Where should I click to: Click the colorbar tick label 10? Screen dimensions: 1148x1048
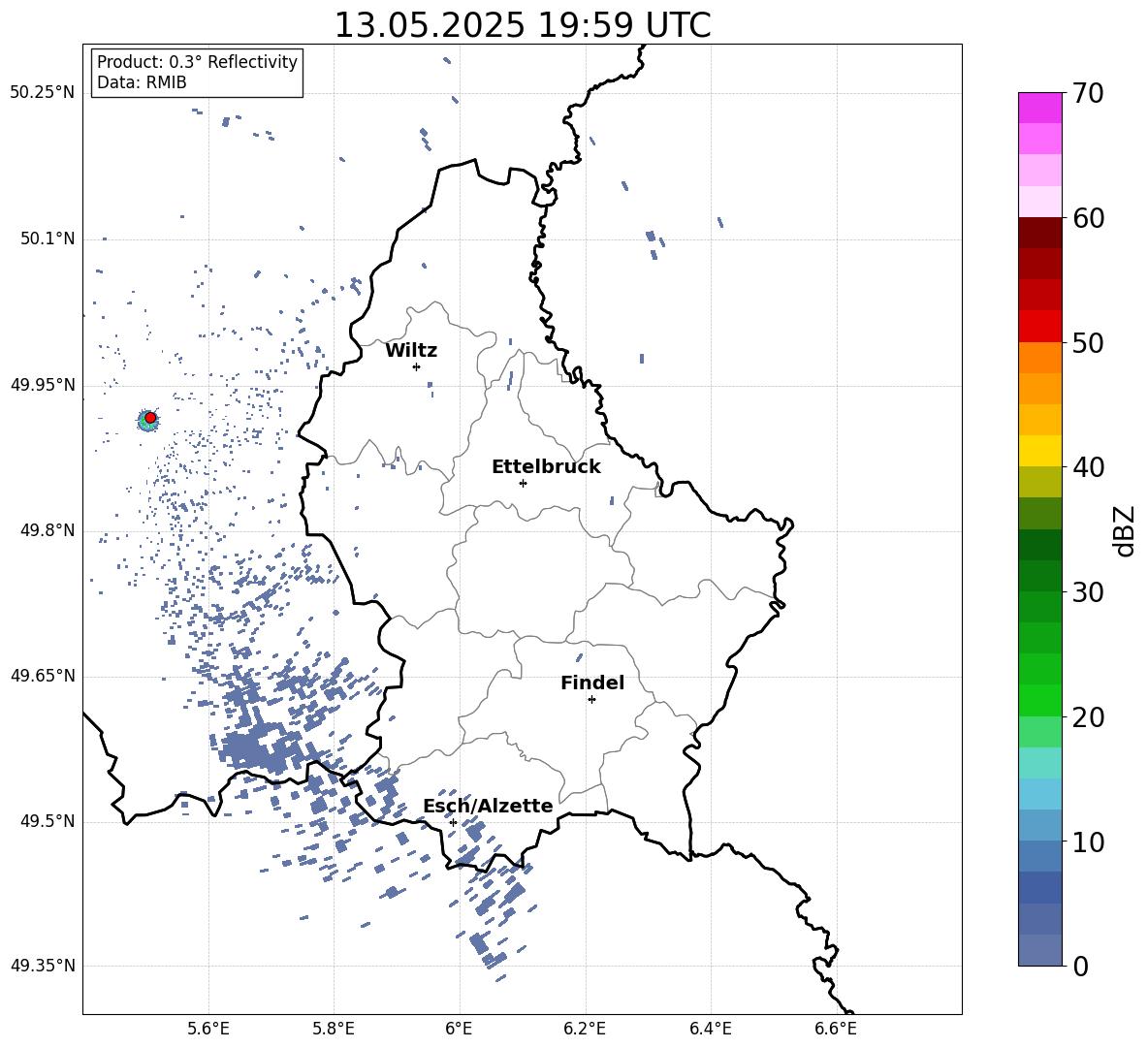(1088, 842)
